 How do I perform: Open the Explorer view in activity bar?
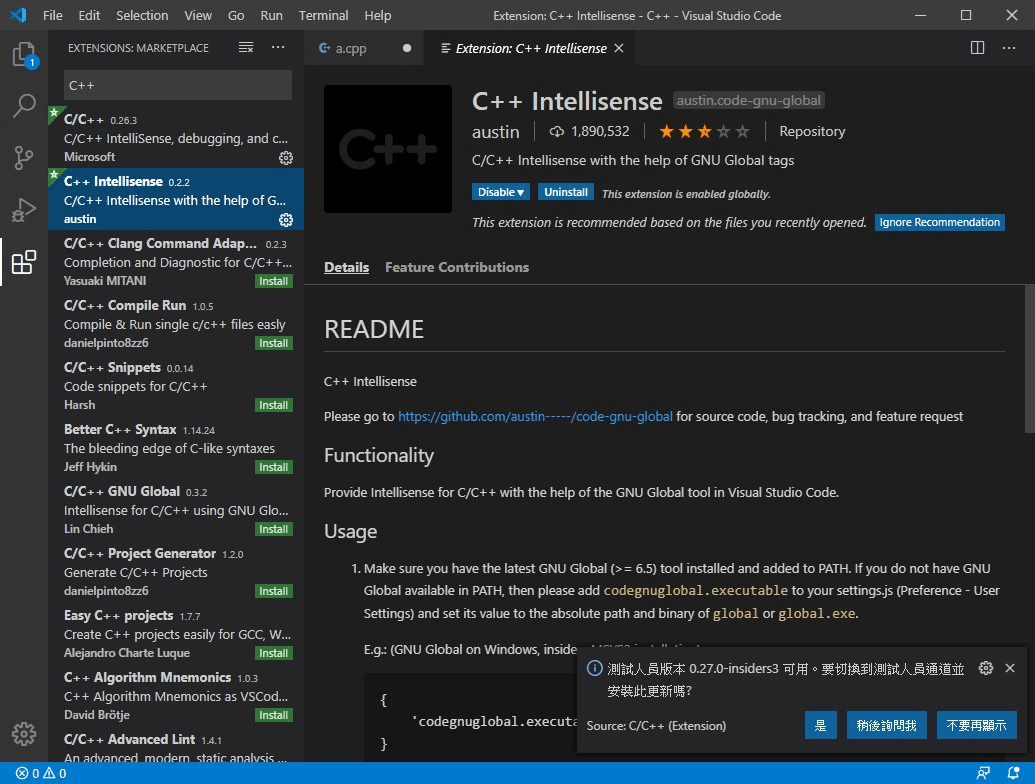pos(24,53)
